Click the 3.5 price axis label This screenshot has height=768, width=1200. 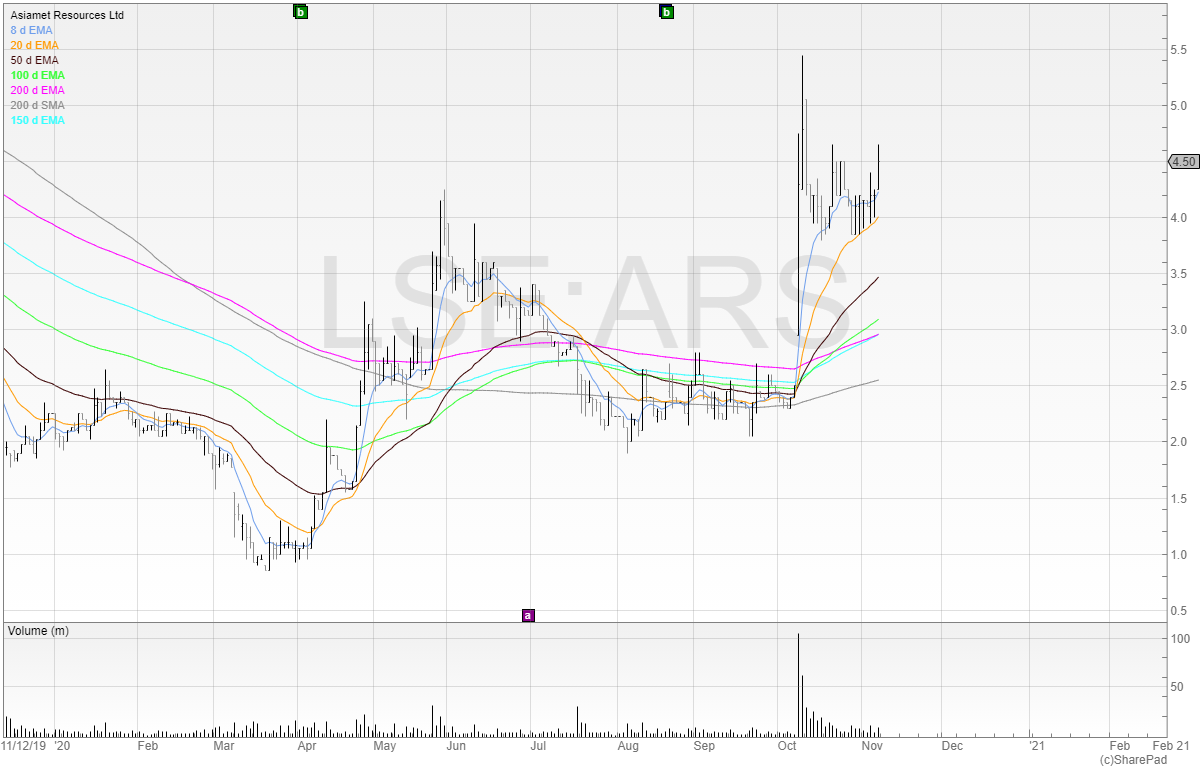tap(1178, 274)
